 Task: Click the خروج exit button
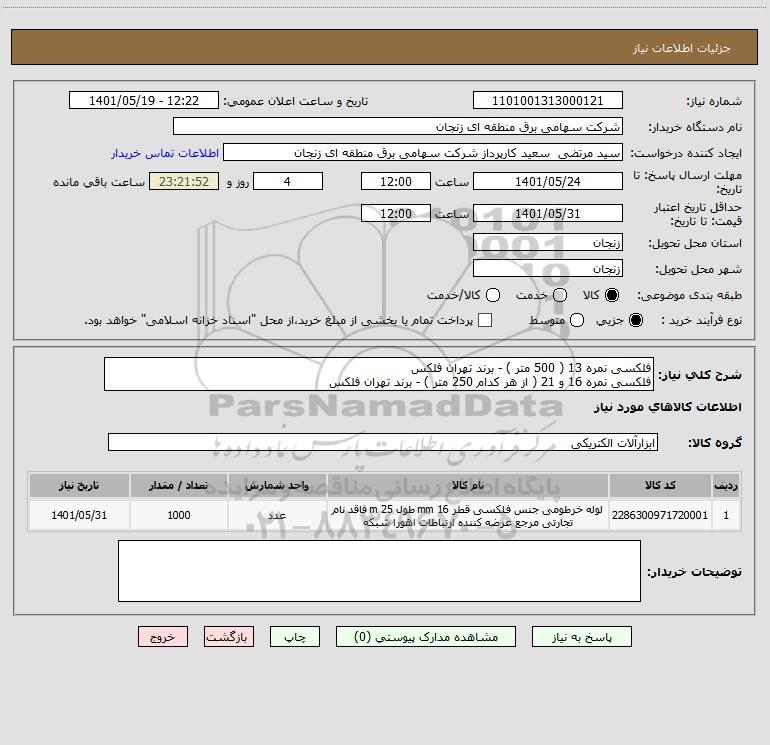(163, 637)
